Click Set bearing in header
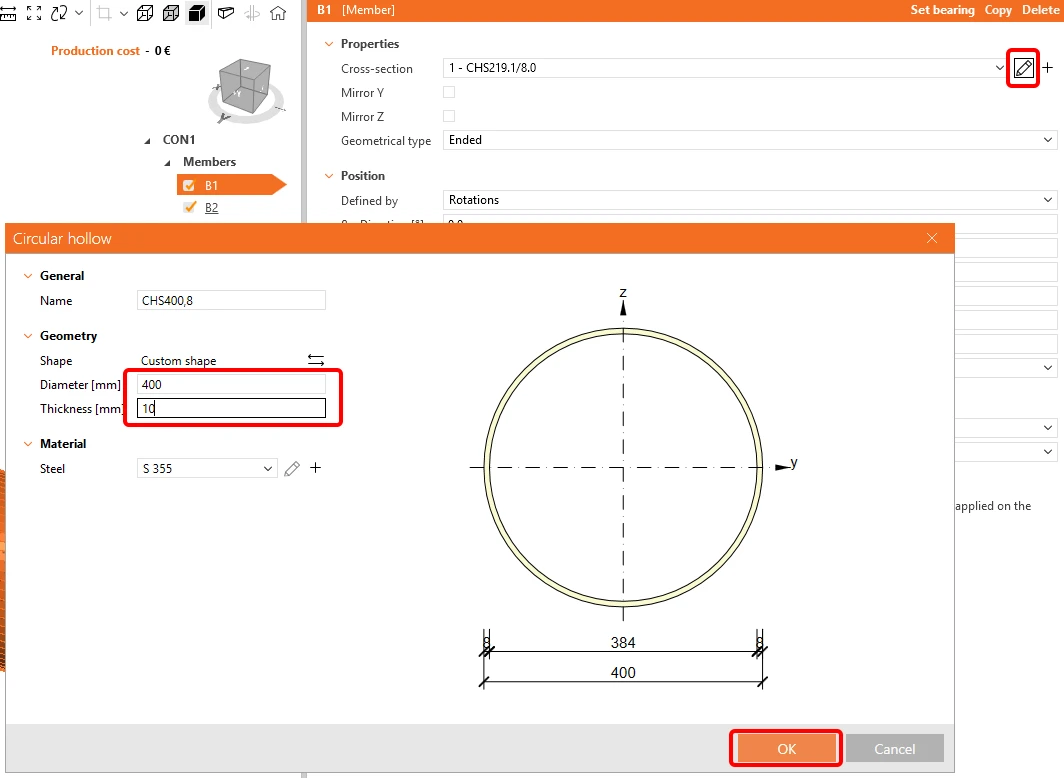Screen dimensions: 1064x778 (x=942, y=10)
